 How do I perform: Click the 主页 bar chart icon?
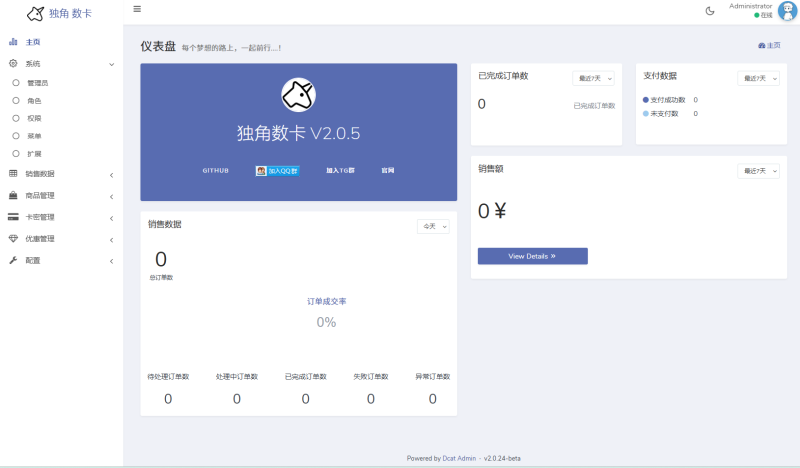pos(13,42)
